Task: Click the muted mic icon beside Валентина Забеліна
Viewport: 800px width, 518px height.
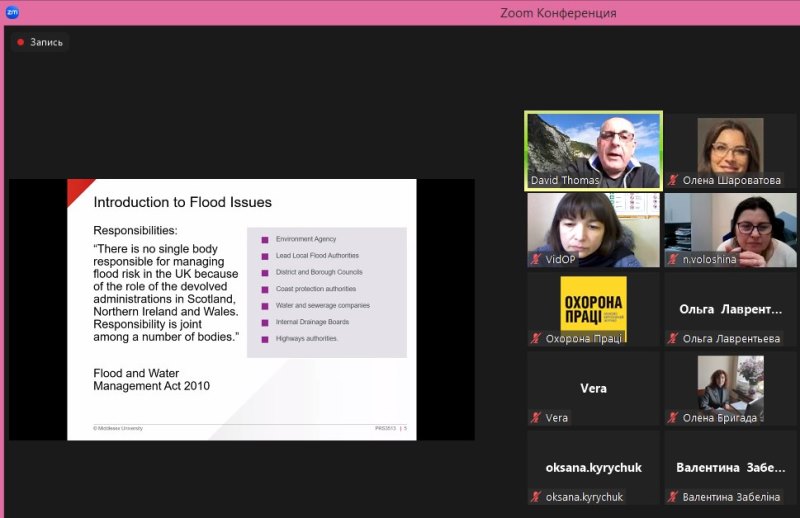Action: pos(673,497)
